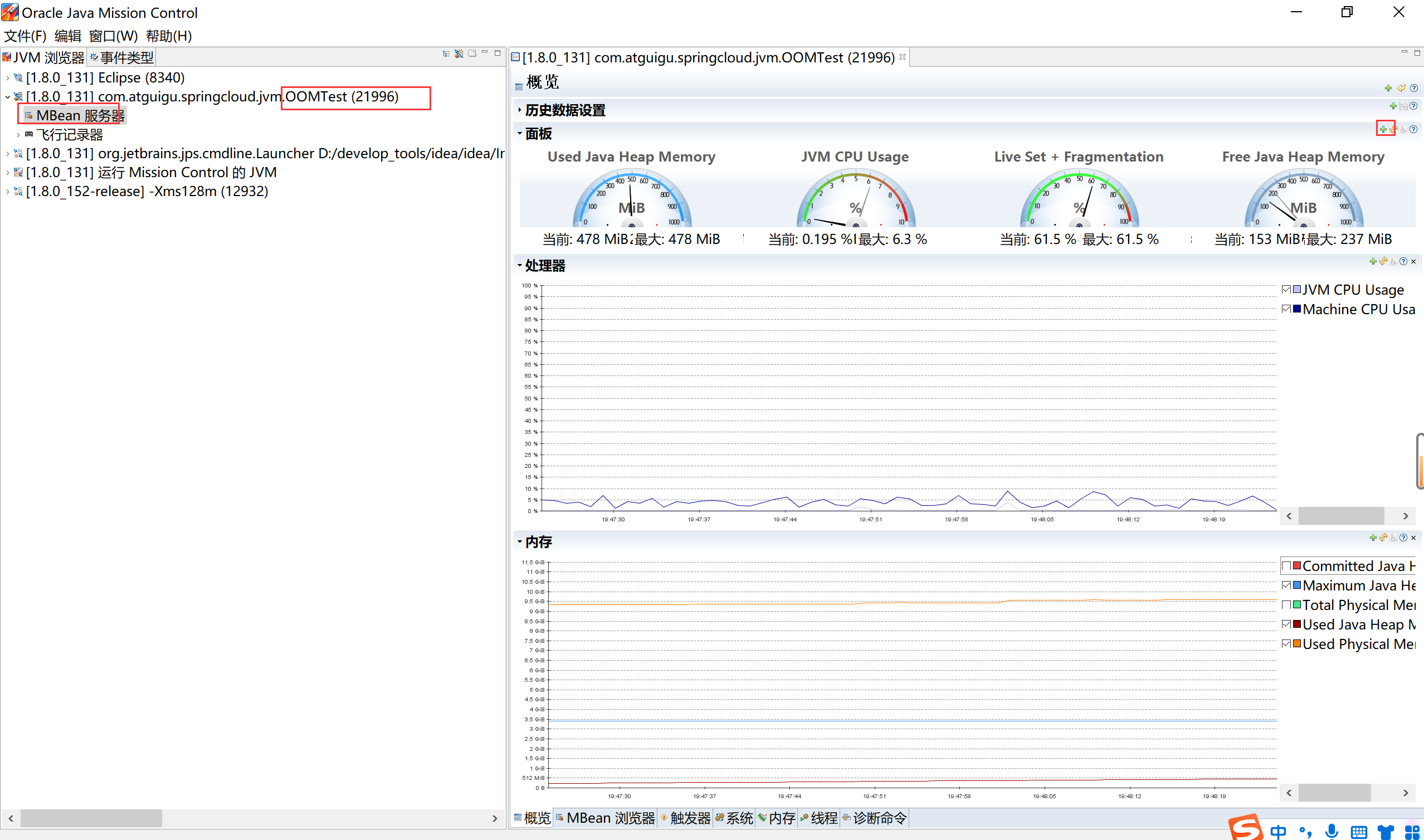Screen dimensions: 1424x840
Task: Click Sogou microphone voice input icon
Action: click(1332, 832)
